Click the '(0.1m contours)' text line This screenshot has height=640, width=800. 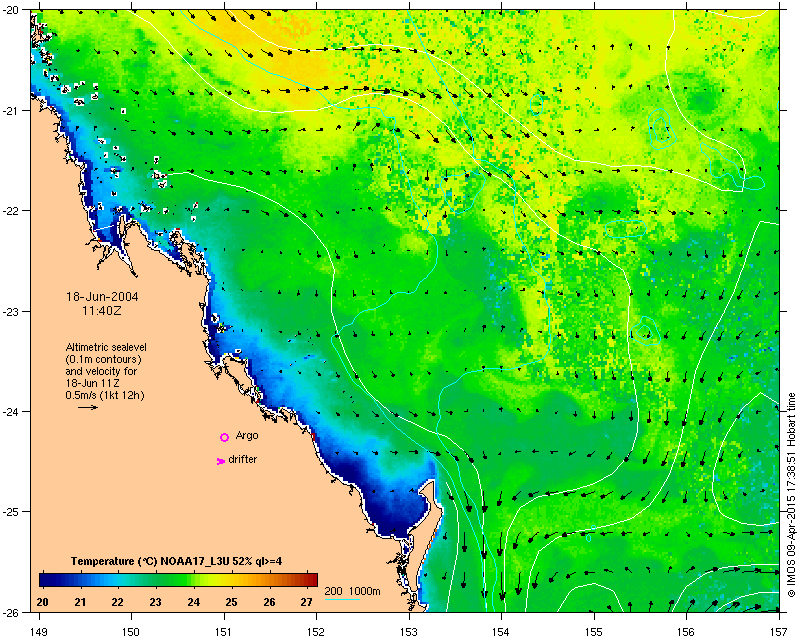point(104,359)
